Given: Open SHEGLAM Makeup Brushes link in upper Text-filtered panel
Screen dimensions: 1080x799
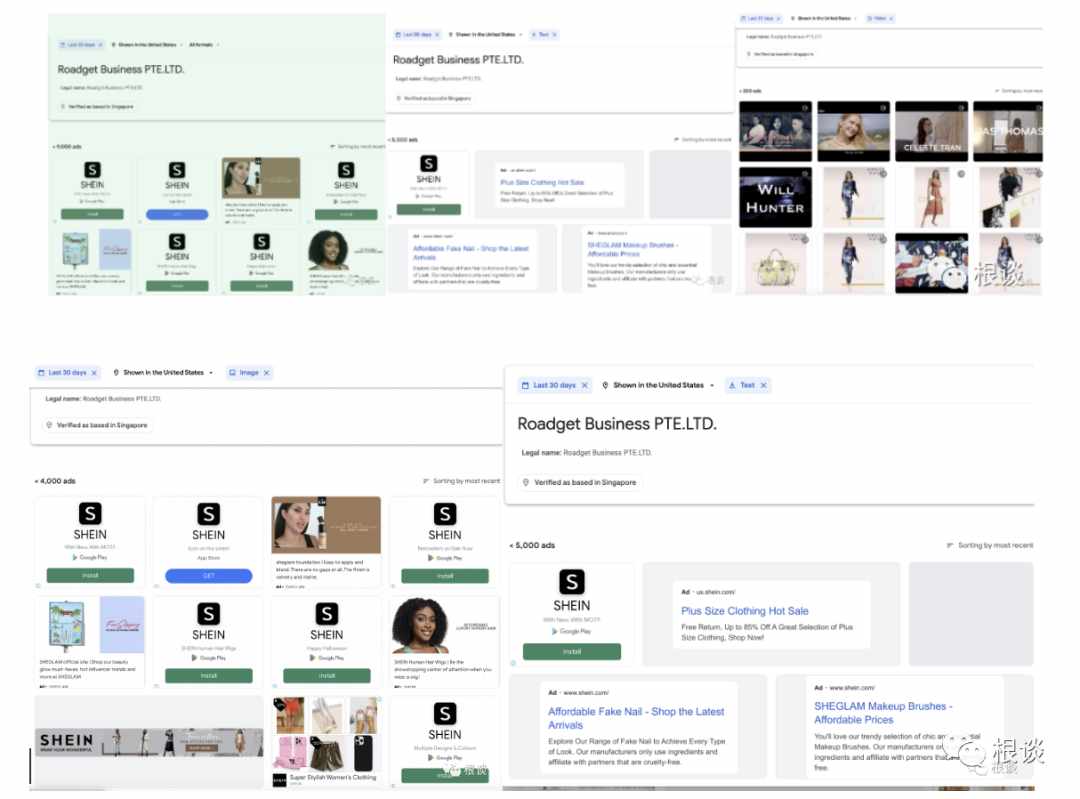Looking at the screenshot, I should pos(632,249).
